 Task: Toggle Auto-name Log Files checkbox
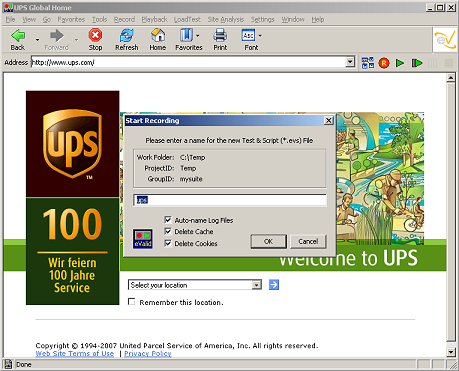(x=168, y=220)
